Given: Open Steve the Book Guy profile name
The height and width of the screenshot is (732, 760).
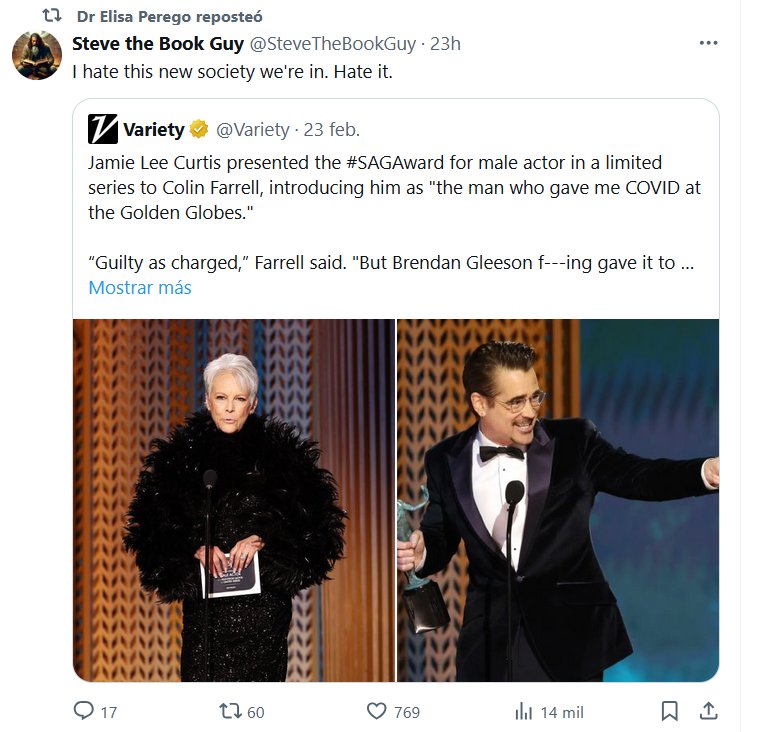Looking at the screenshot, I should pos(158,44).
